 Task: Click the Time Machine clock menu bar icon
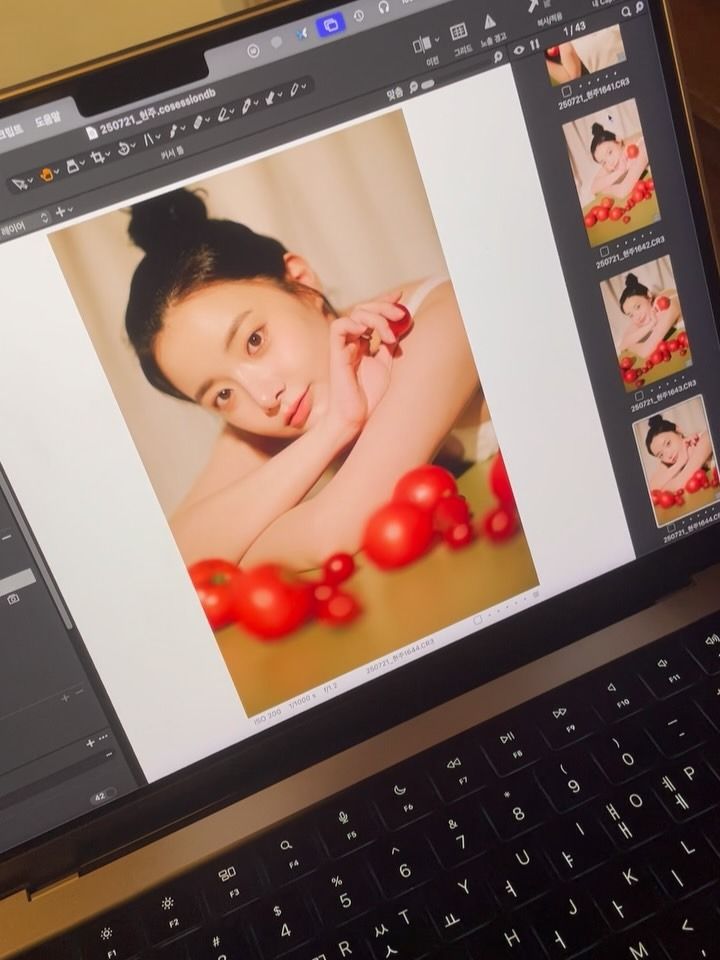point(359,15)
